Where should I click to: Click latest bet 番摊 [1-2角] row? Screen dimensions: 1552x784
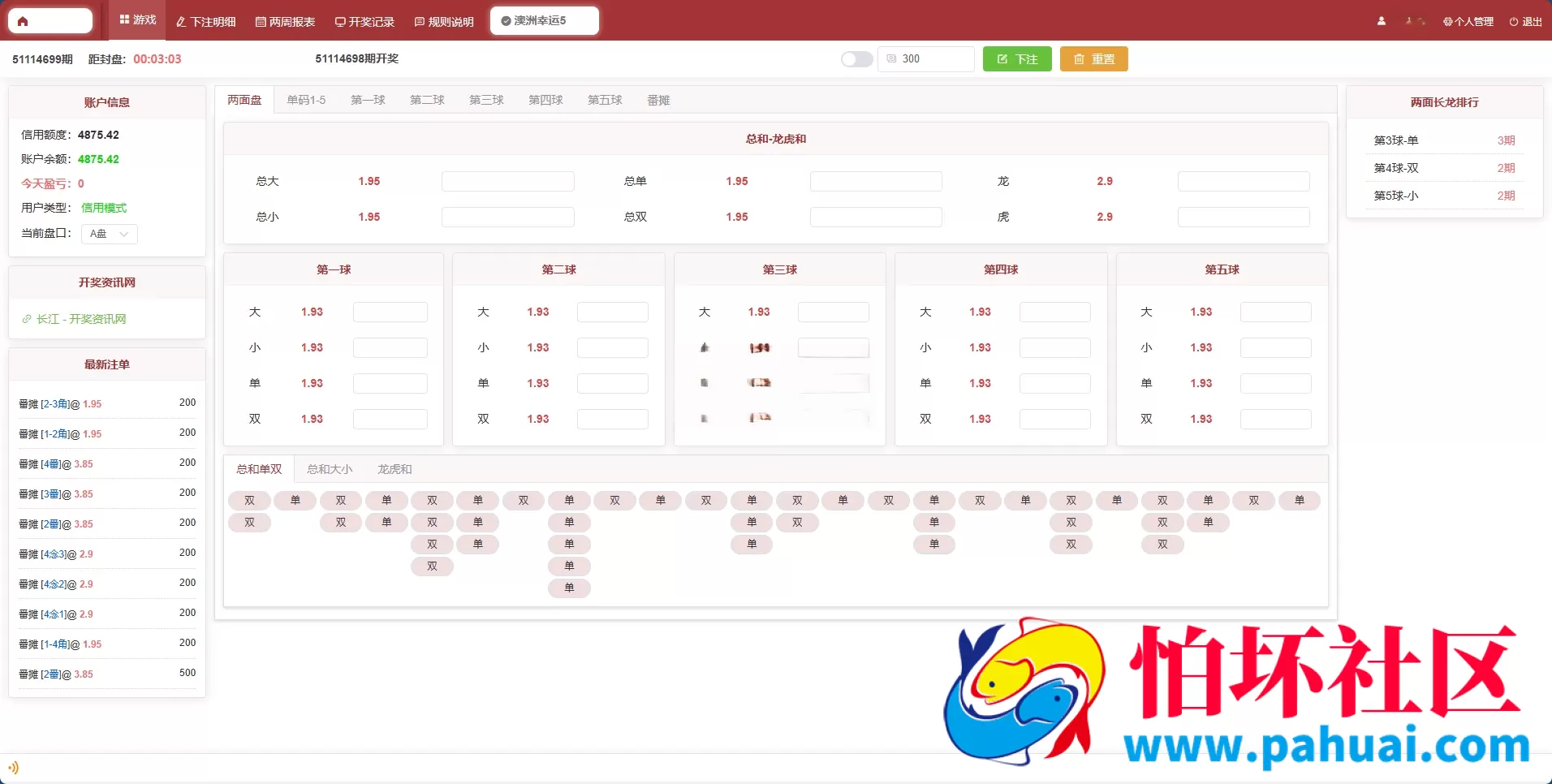(x=107, y=433)
